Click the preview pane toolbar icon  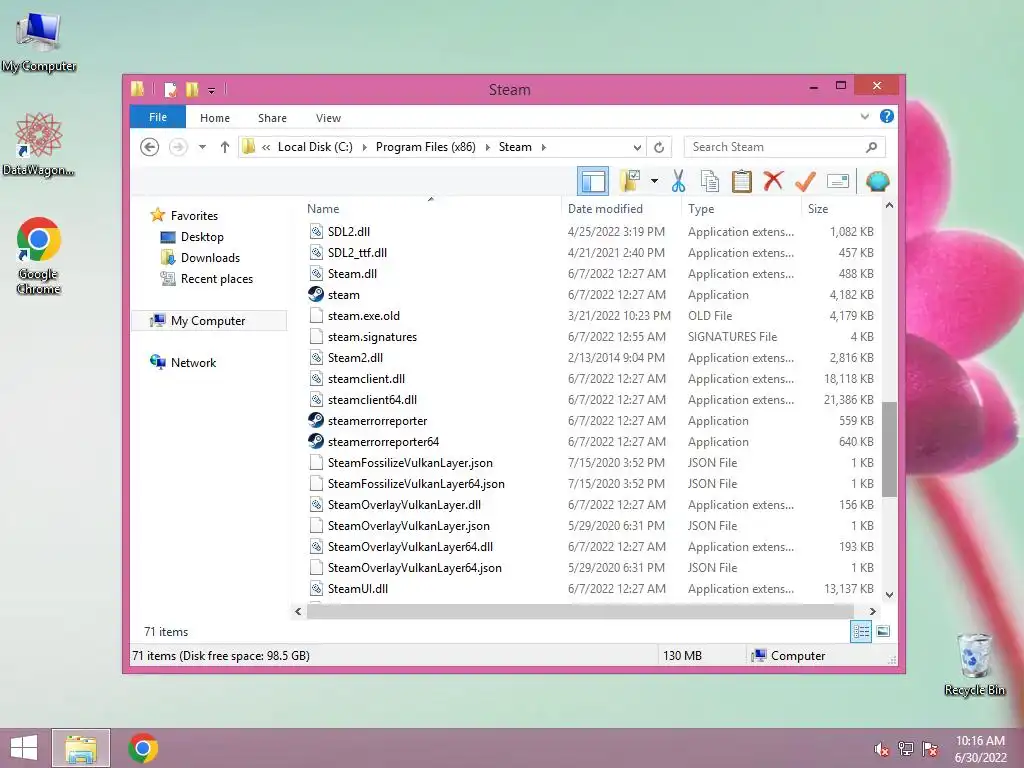[593, 182]
